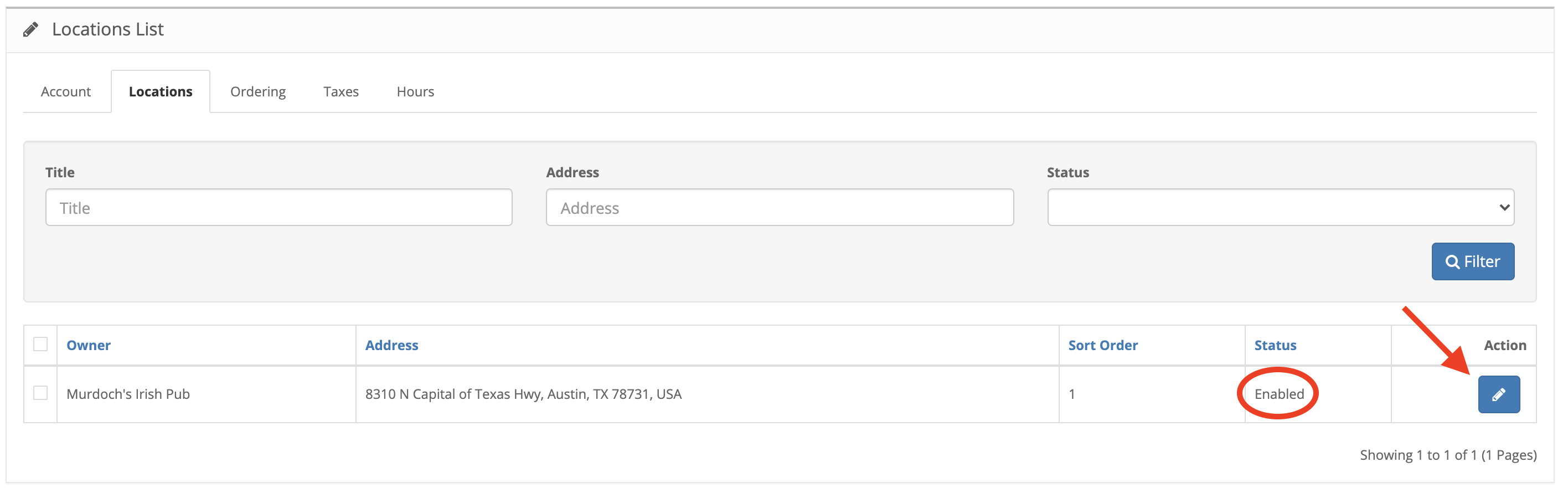The width and height of the screenshot is (1568, 503).
Task: Sort table by Address column header
Action: [391, 345]
